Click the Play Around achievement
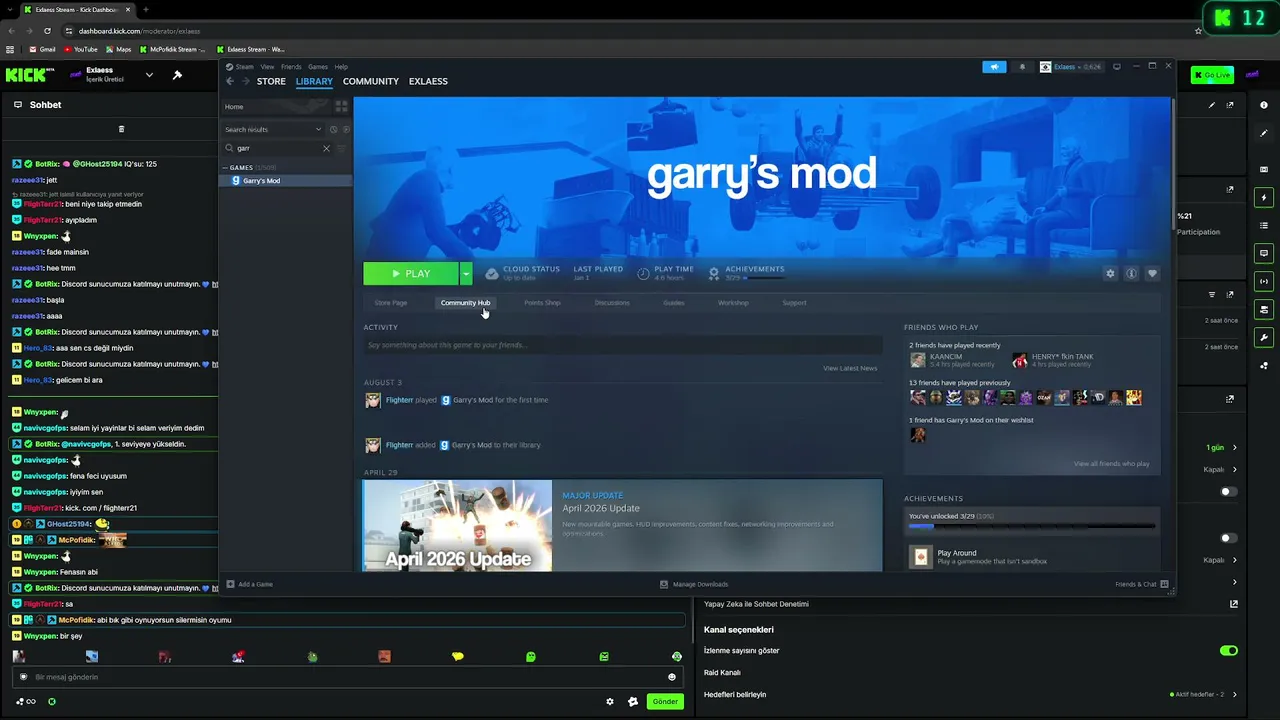The width and height of the screenshot is (1280, 720). point(1031,557)
